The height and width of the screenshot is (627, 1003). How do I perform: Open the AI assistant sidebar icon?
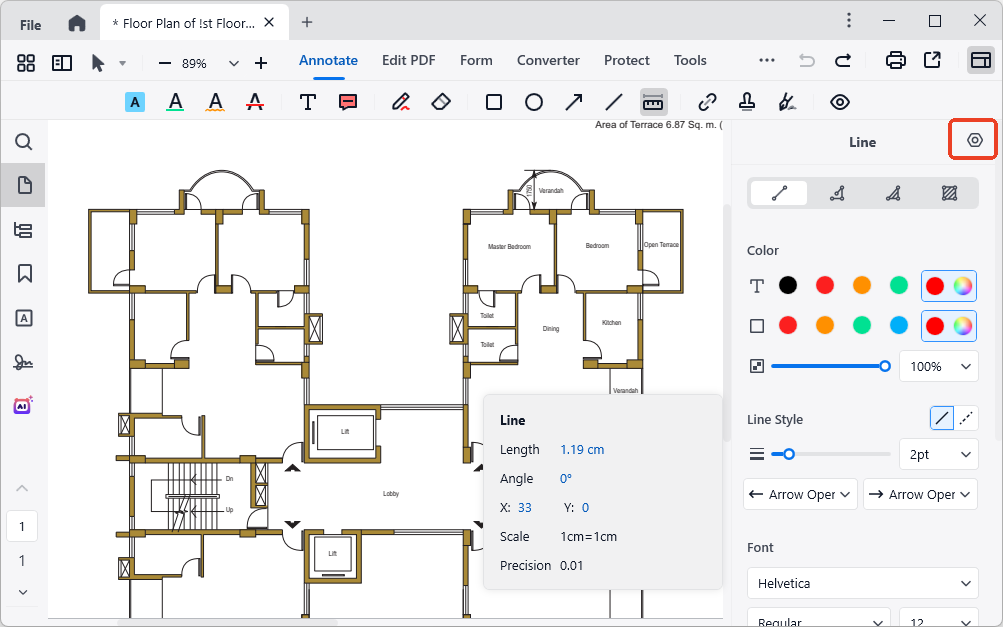pos(24,406)
